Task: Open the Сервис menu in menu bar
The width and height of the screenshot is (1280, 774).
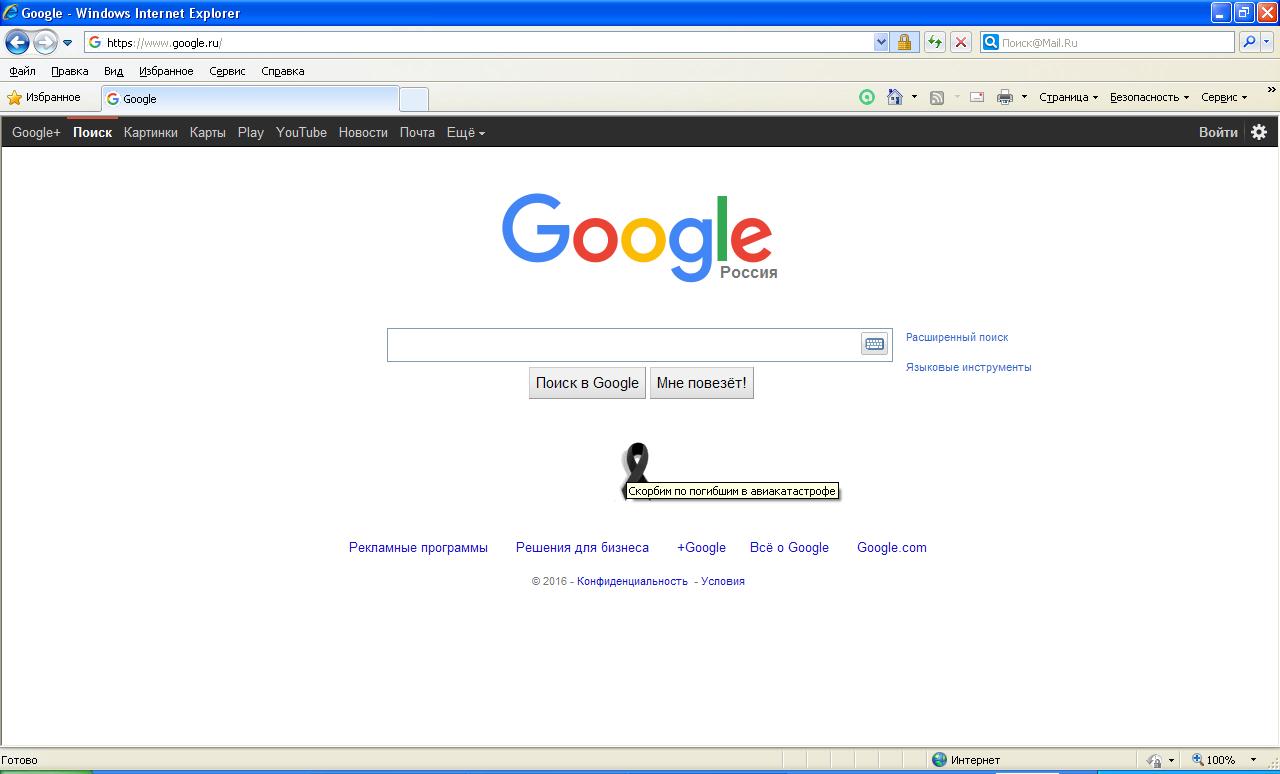Action: (227, 71)
